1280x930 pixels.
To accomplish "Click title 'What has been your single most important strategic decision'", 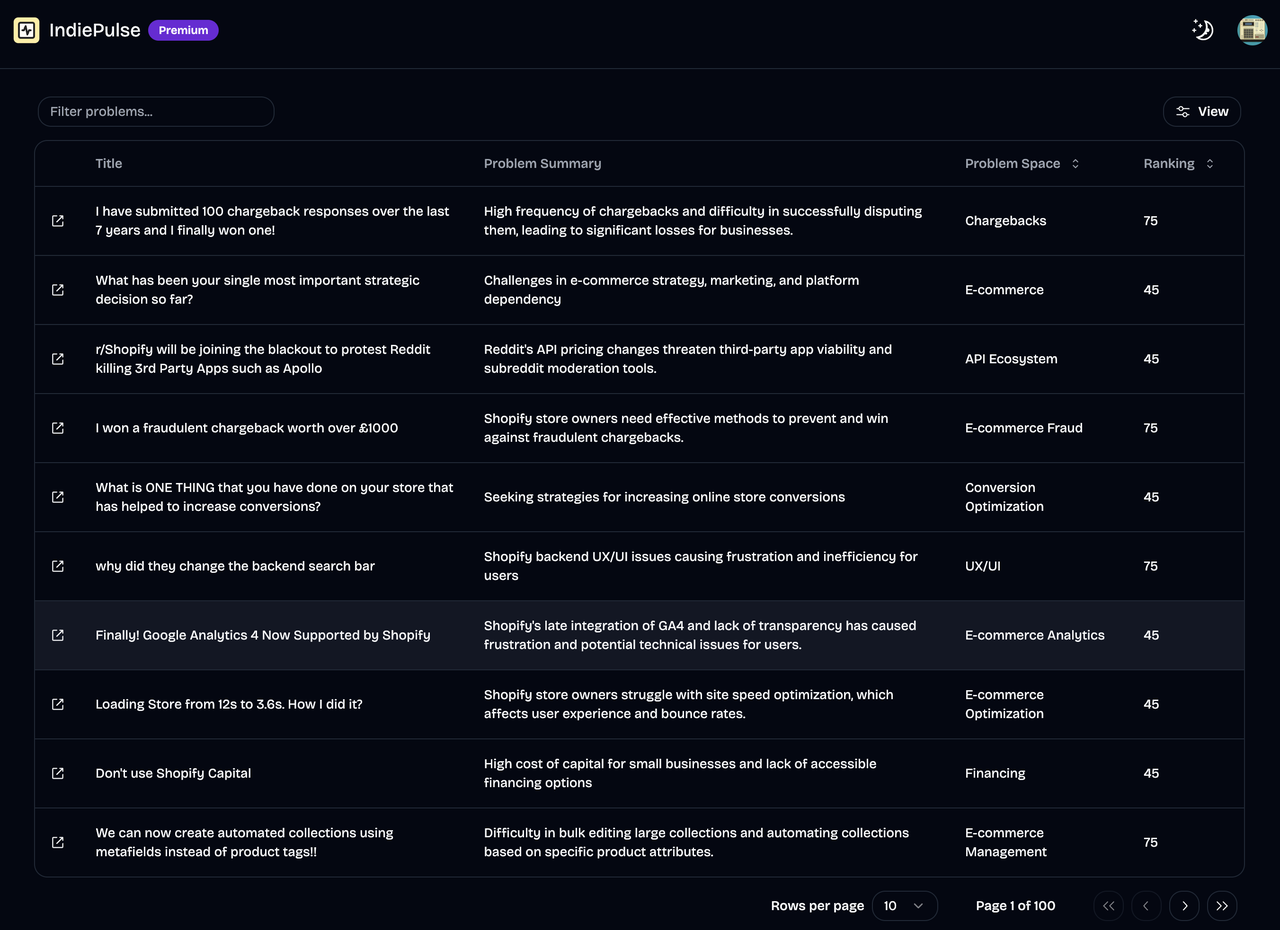I will pyautogui.click(x=258, y=290).
